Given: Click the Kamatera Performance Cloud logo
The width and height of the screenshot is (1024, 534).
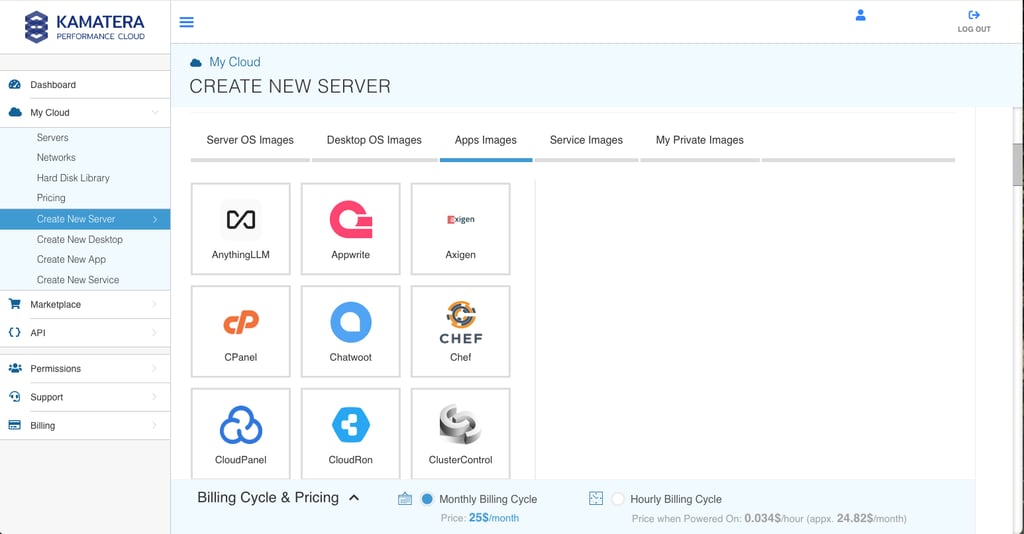Looking at the screenshot, I should tap(85, 27).
